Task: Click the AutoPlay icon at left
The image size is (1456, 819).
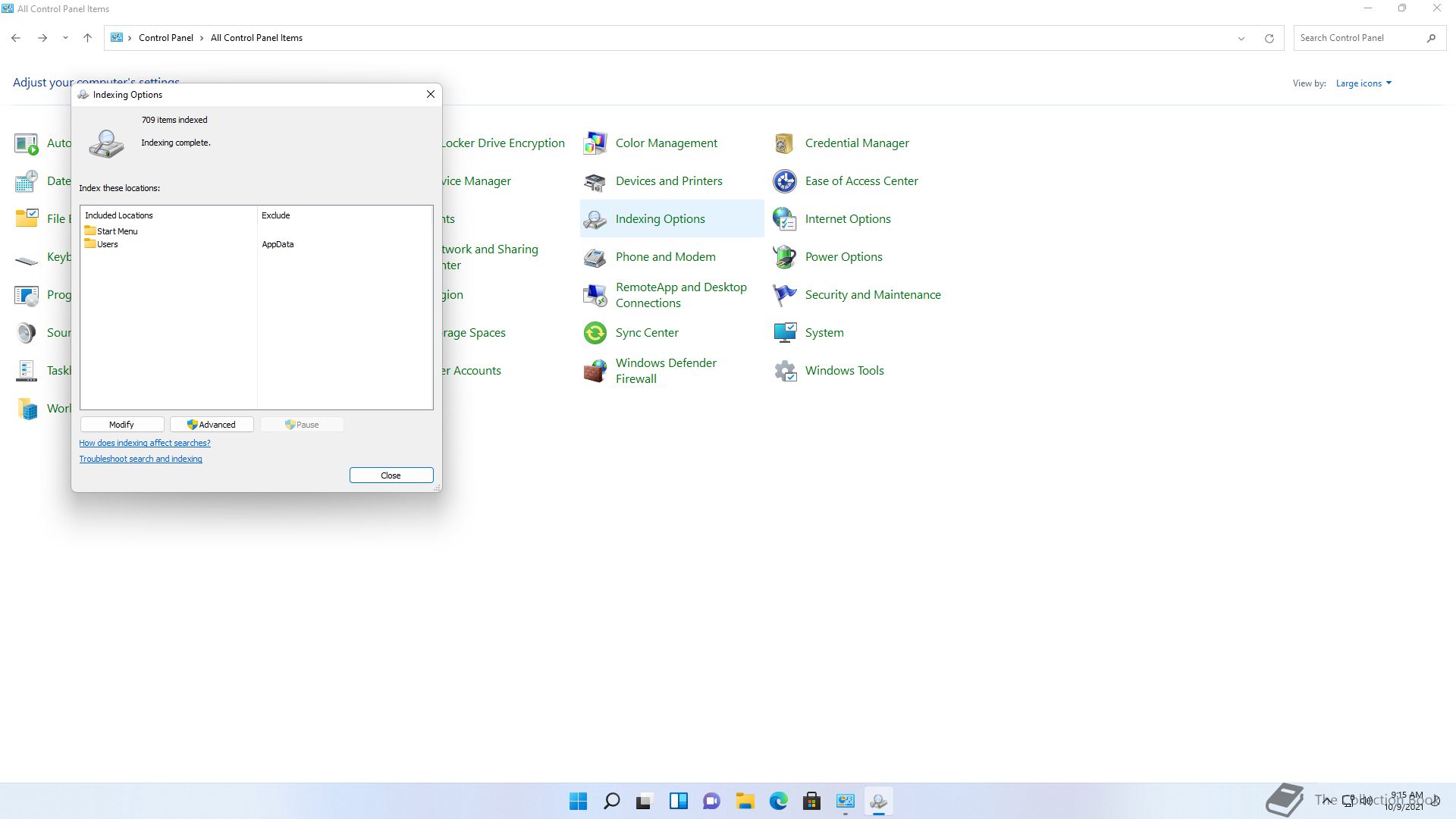Action: [27, 143]
